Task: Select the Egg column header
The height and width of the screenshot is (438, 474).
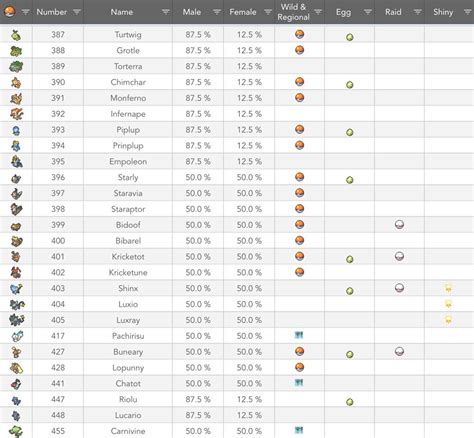Action: tap(343, 12)
